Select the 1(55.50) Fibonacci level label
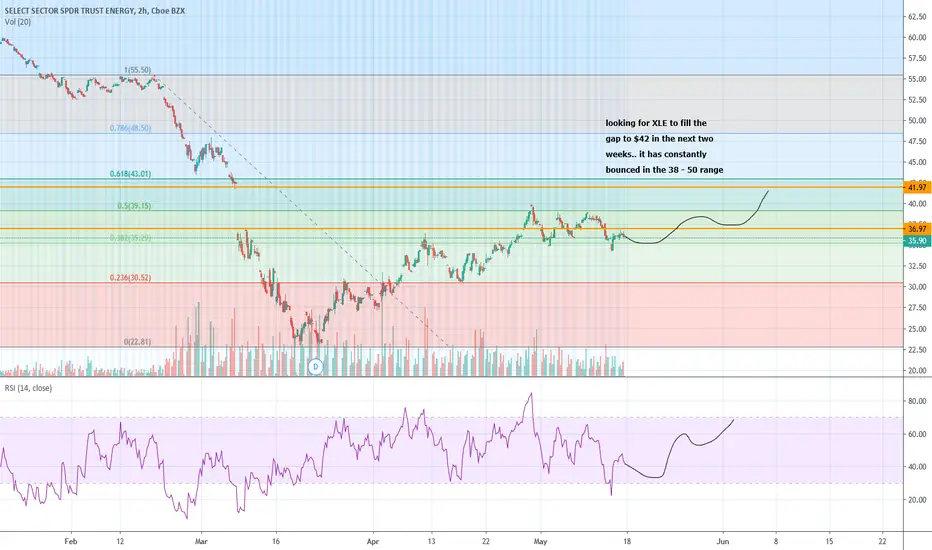 point(137,70)
